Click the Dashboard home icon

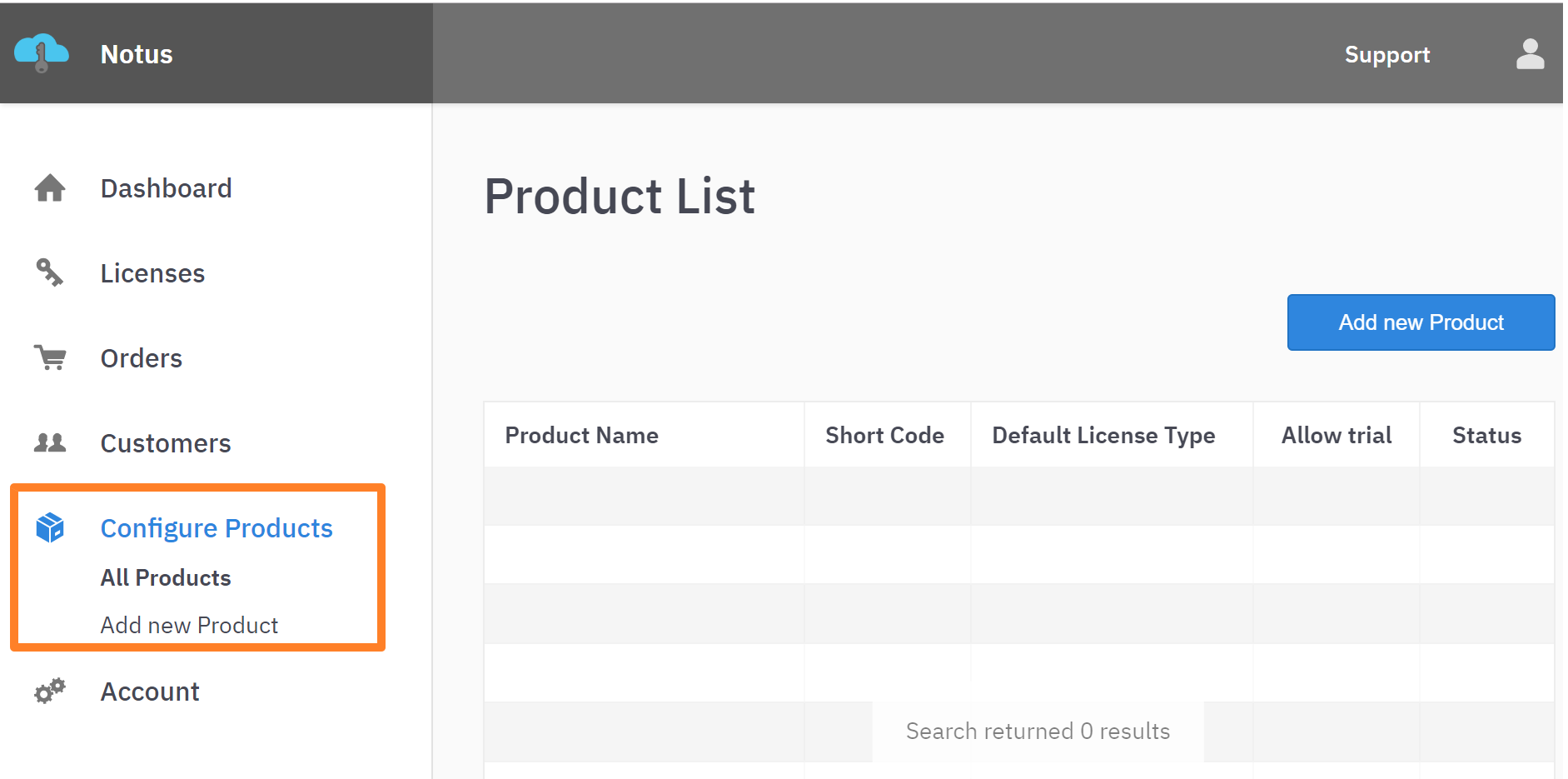(50, 188)
